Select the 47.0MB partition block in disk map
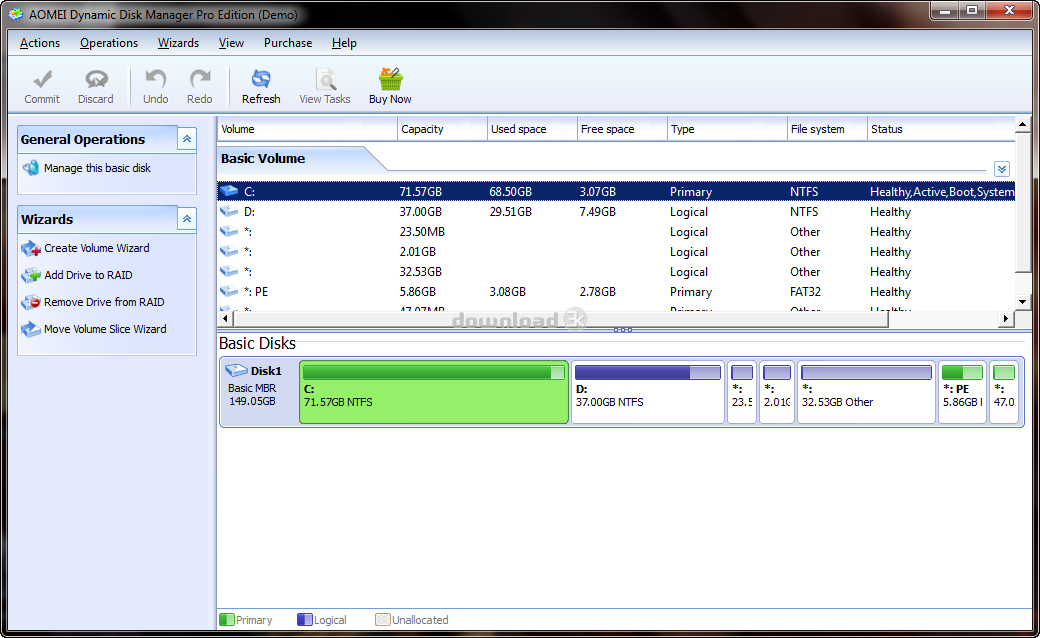Viewport: 1040px width, 638px height. (1004, 392)
